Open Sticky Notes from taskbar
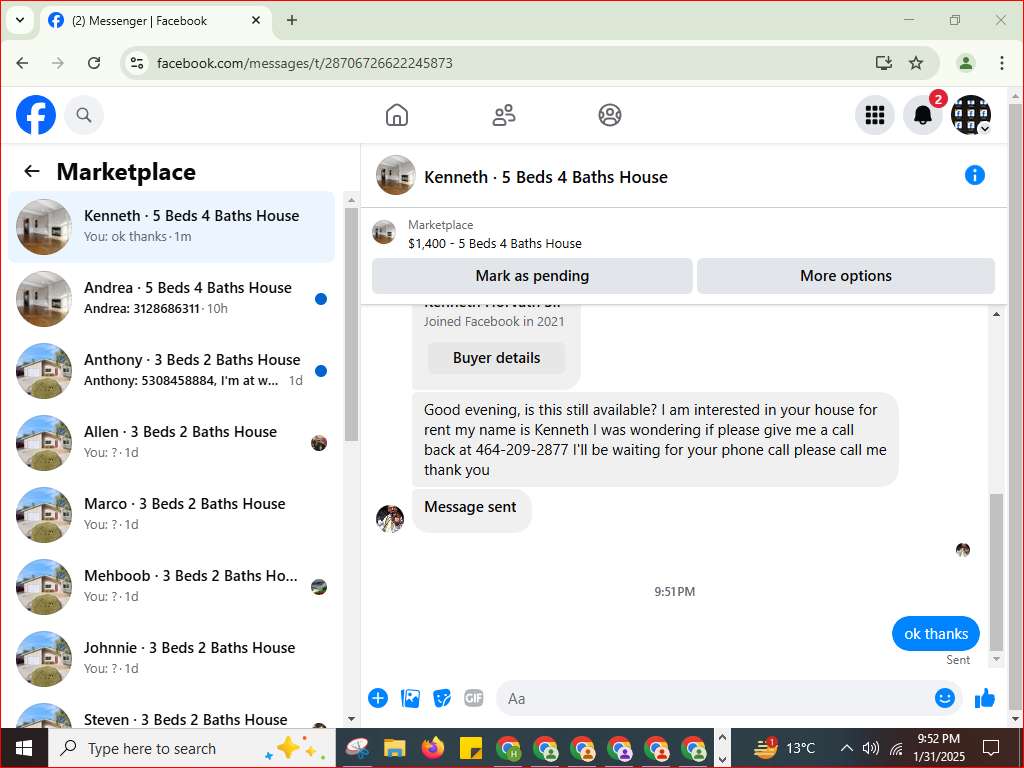This screenshot has height=768, width=1024. click(470, 748)
